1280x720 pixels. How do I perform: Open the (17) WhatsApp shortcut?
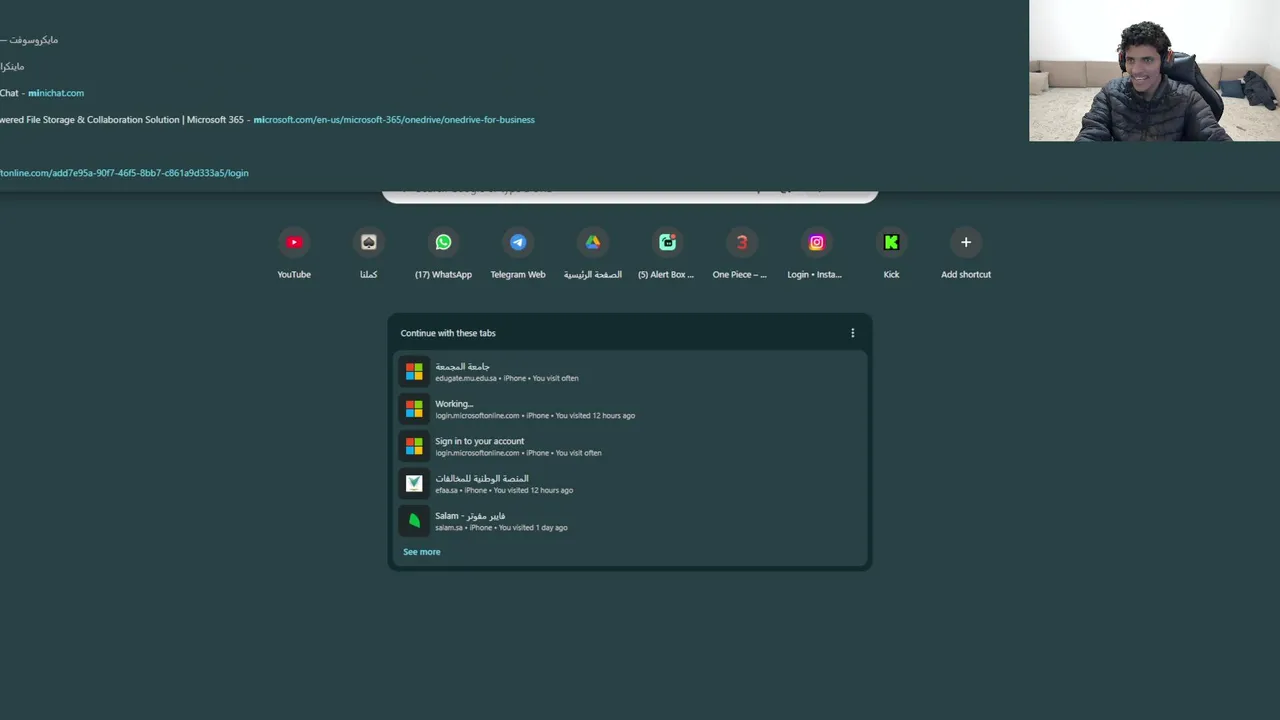443,254
